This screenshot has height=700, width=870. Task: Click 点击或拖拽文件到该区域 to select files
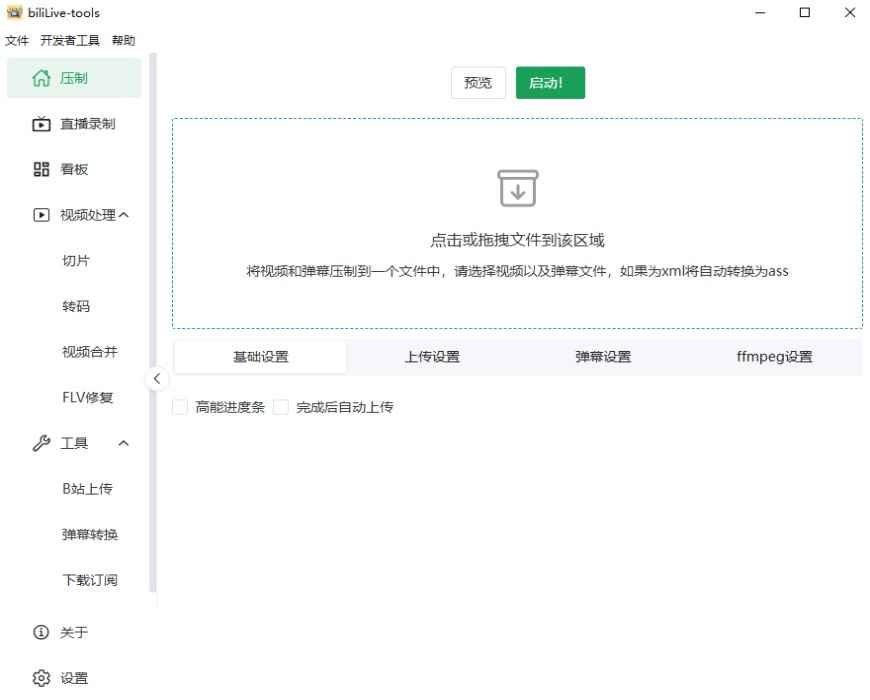(x=517, y=240)
